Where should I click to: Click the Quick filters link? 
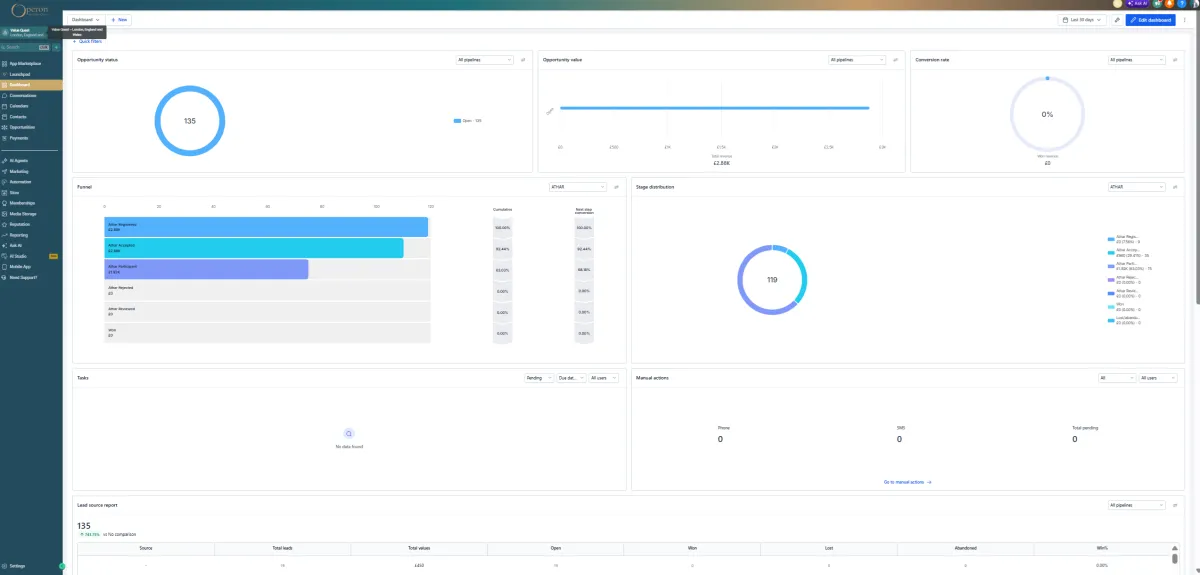coord(87,41)
